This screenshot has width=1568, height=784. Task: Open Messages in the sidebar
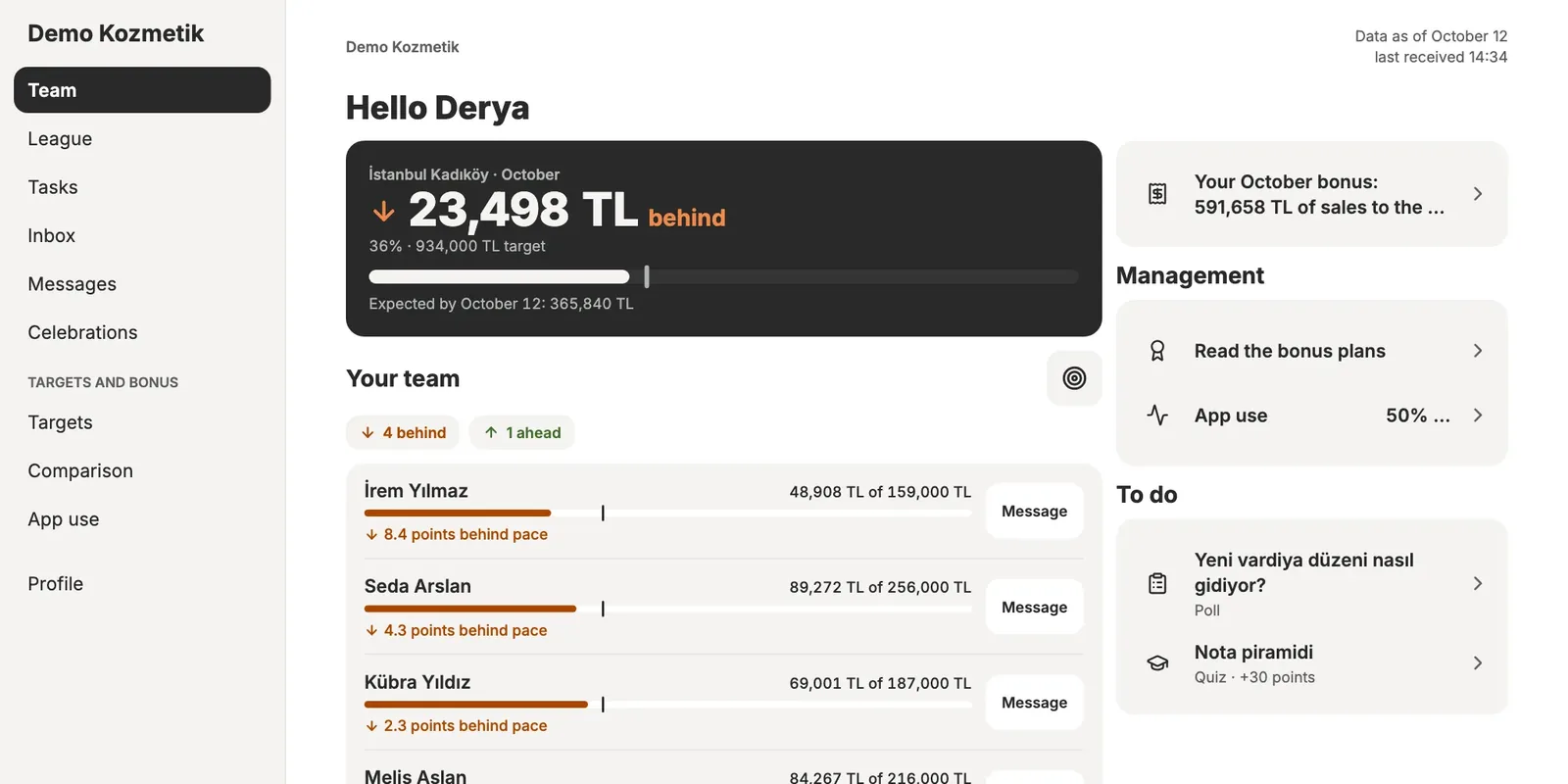tap(142, 284)
